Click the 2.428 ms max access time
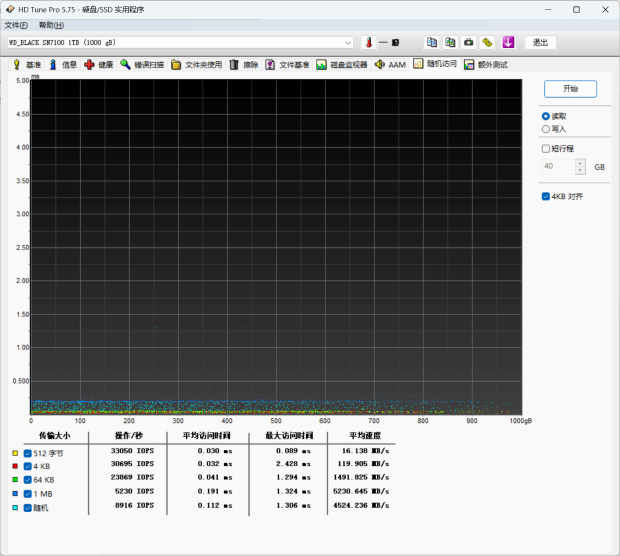Screen dimensions: 620x556 293,463
